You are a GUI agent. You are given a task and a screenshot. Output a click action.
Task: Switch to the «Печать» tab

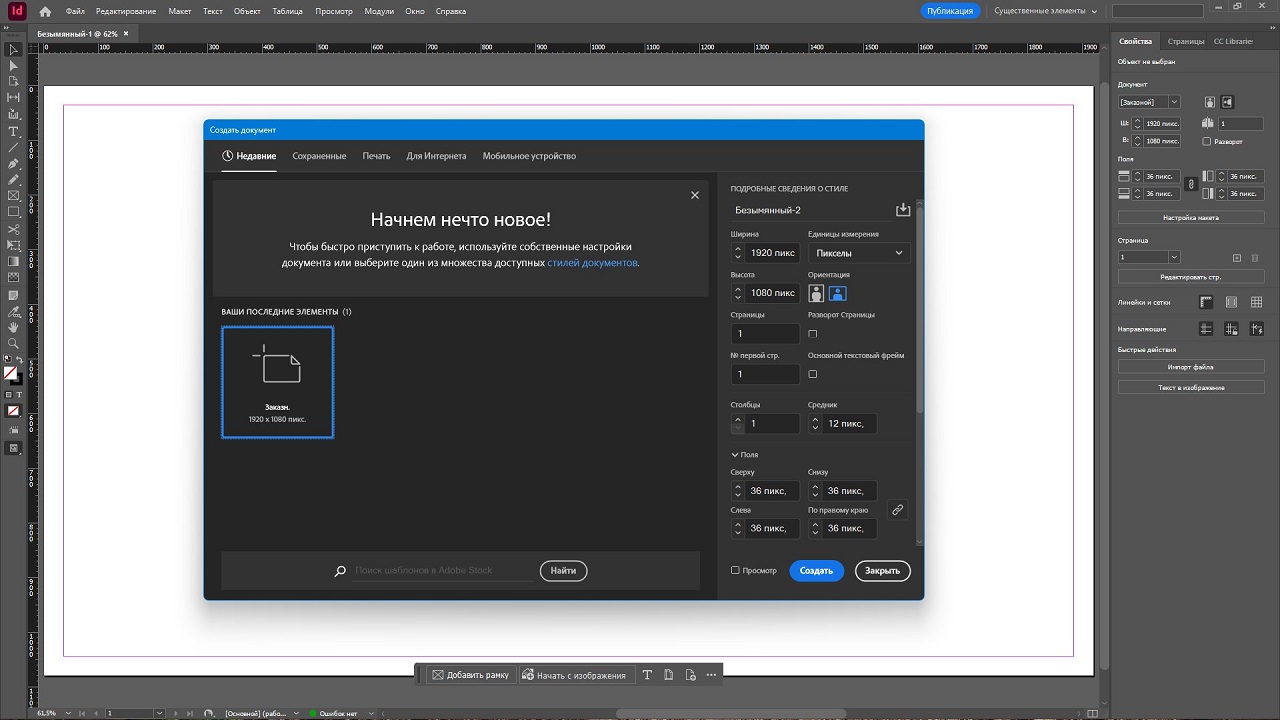coord(376,156)
